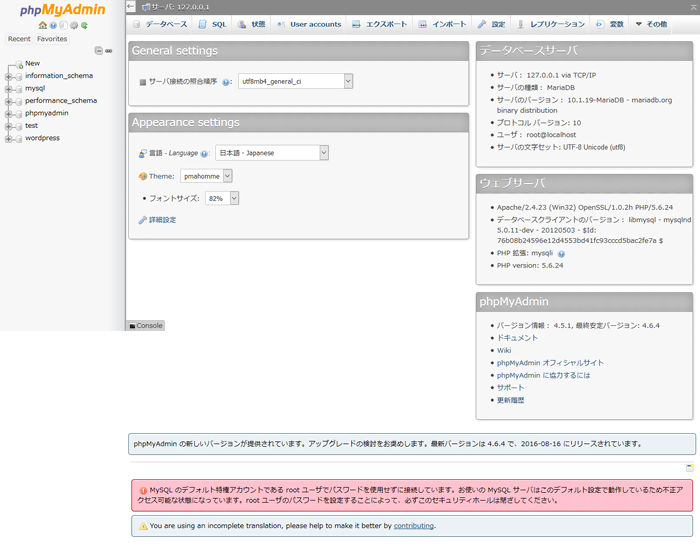The width and height of the screenshot is (700, 548).
Task: Expand the mysql database node
Action: [x=8, y=89]
